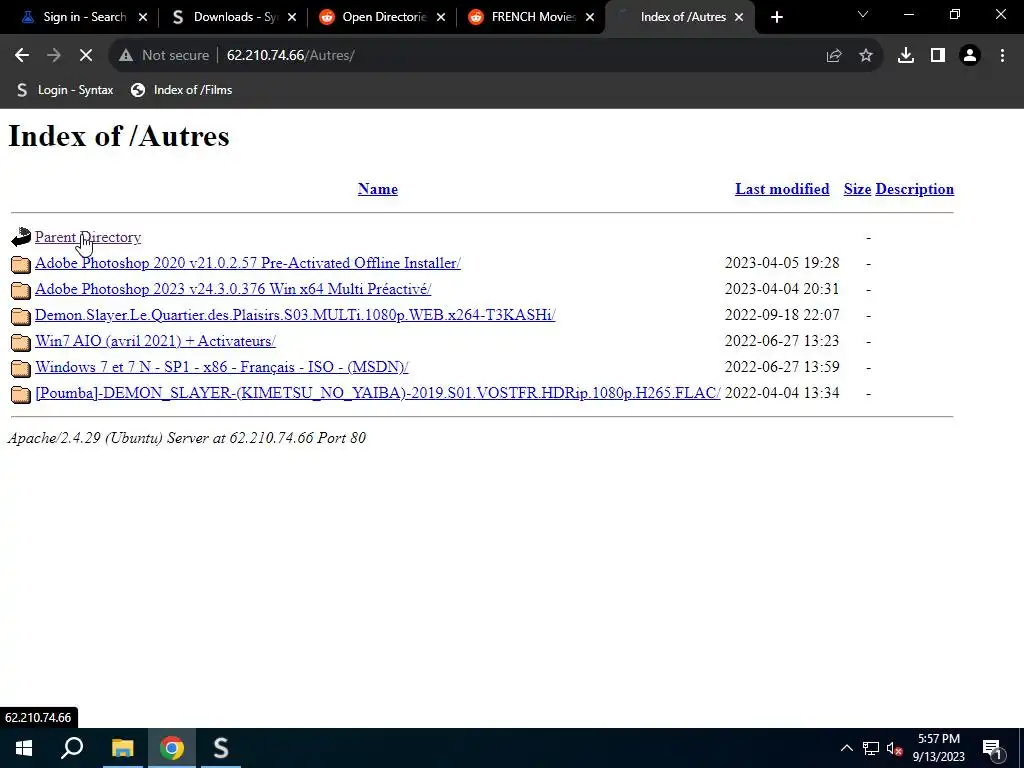
Task: Open Adobe Photoshop 2023 folder link
Action: click(x=233, y=289)
